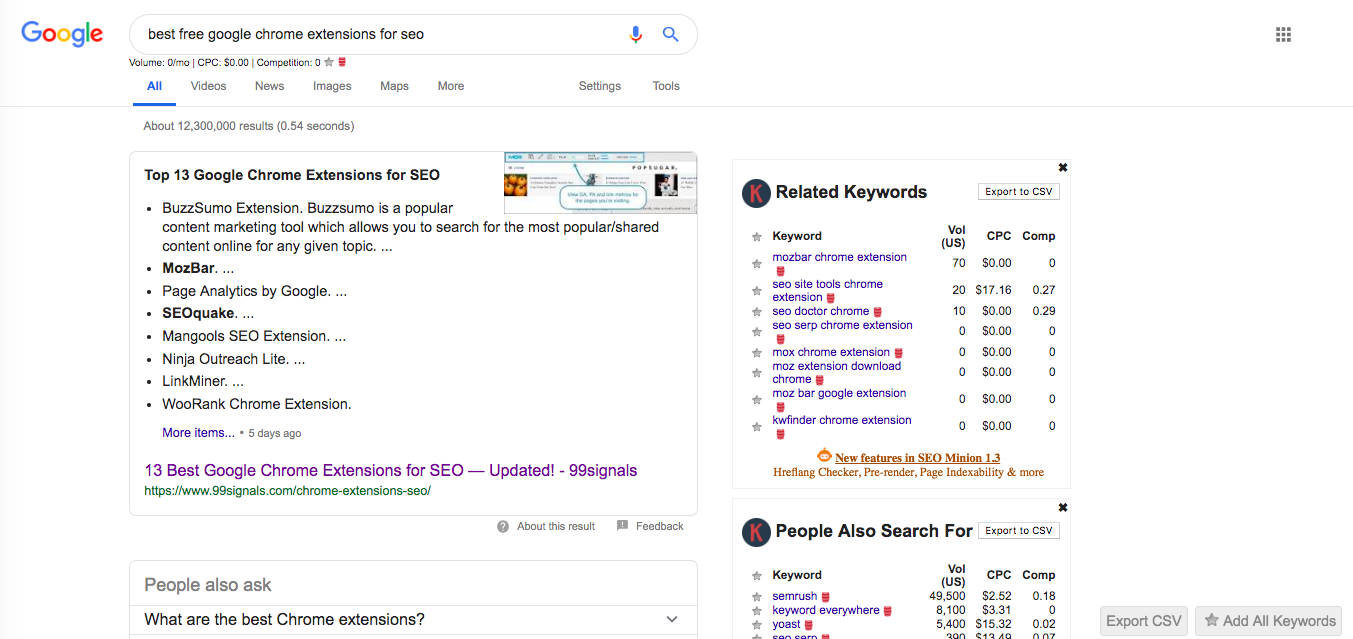Click the Google logo
Screen dimensions: 1353x639
tap(62, 33)
